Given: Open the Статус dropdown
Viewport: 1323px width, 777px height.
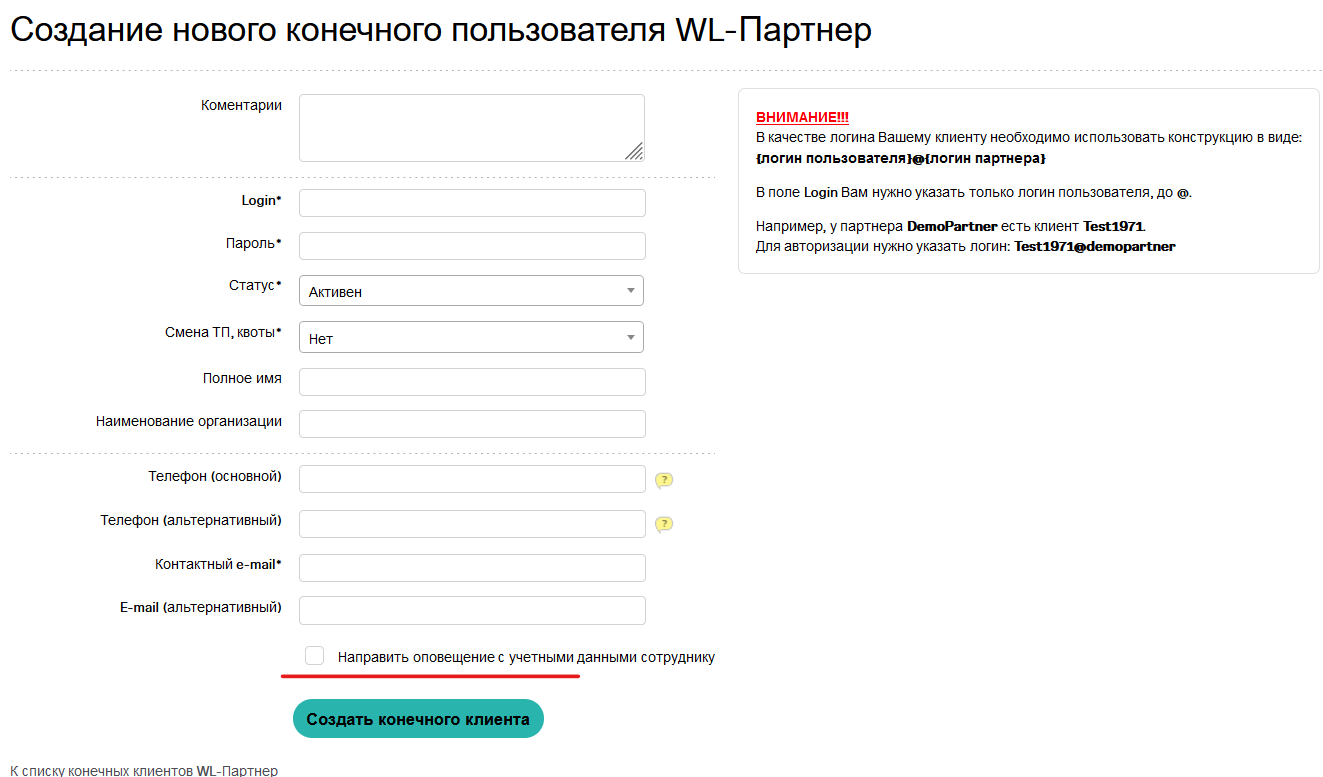Looking at the screenshot, I should [x=470, y=291].
